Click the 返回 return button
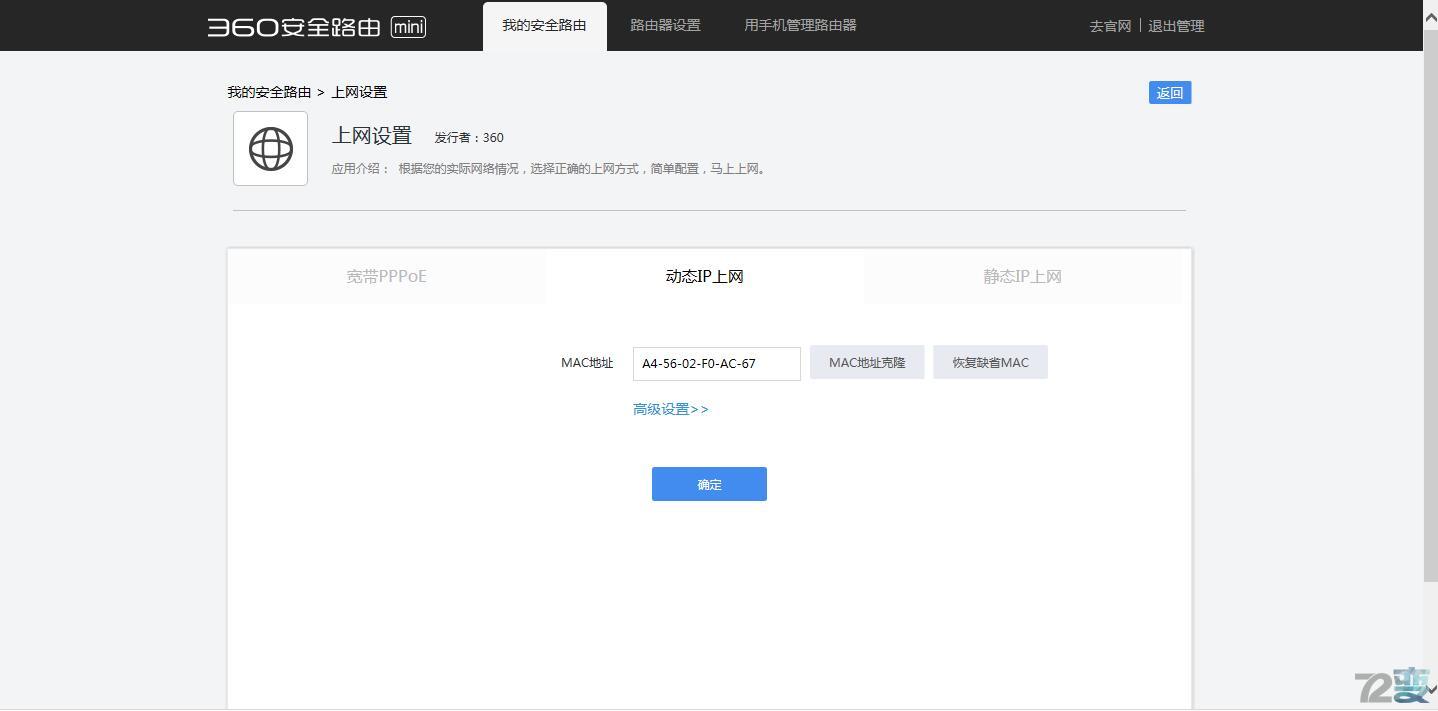This screenshot has height=711, width=1438. point(1169,92)
